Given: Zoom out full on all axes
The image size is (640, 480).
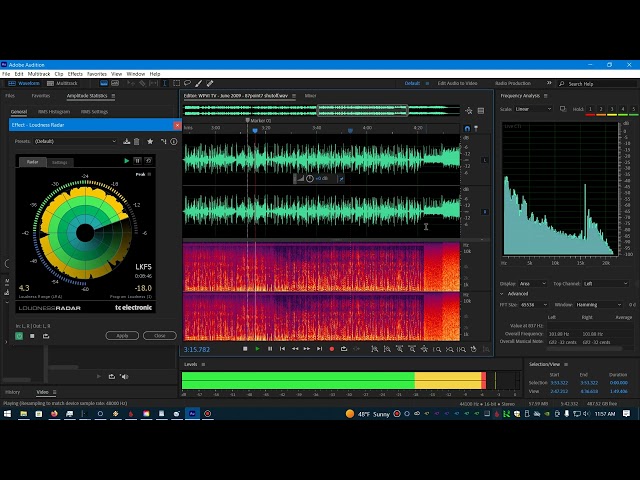Looking at the screenshot, I should coord(424,349).
